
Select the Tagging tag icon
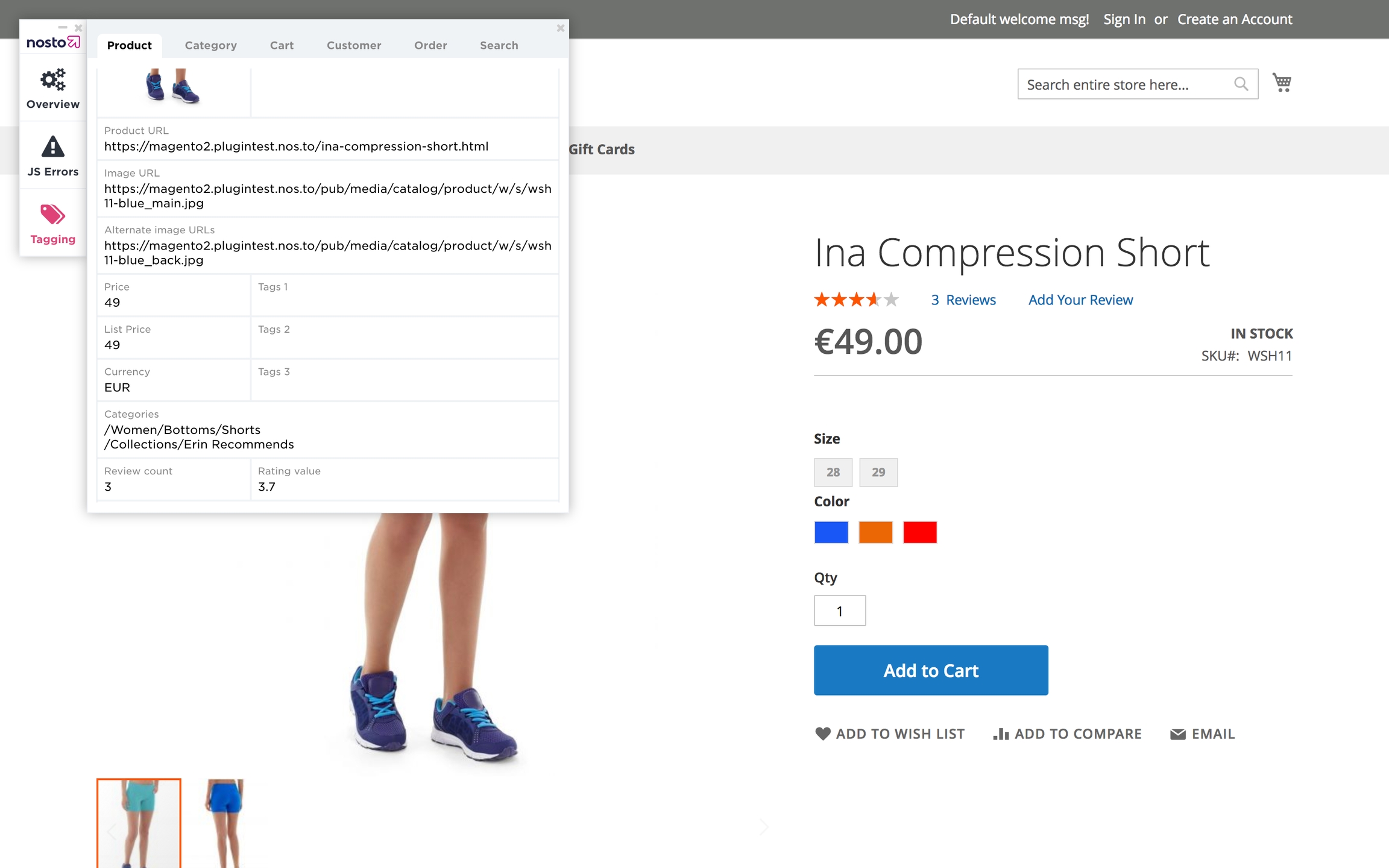(52, 214)
